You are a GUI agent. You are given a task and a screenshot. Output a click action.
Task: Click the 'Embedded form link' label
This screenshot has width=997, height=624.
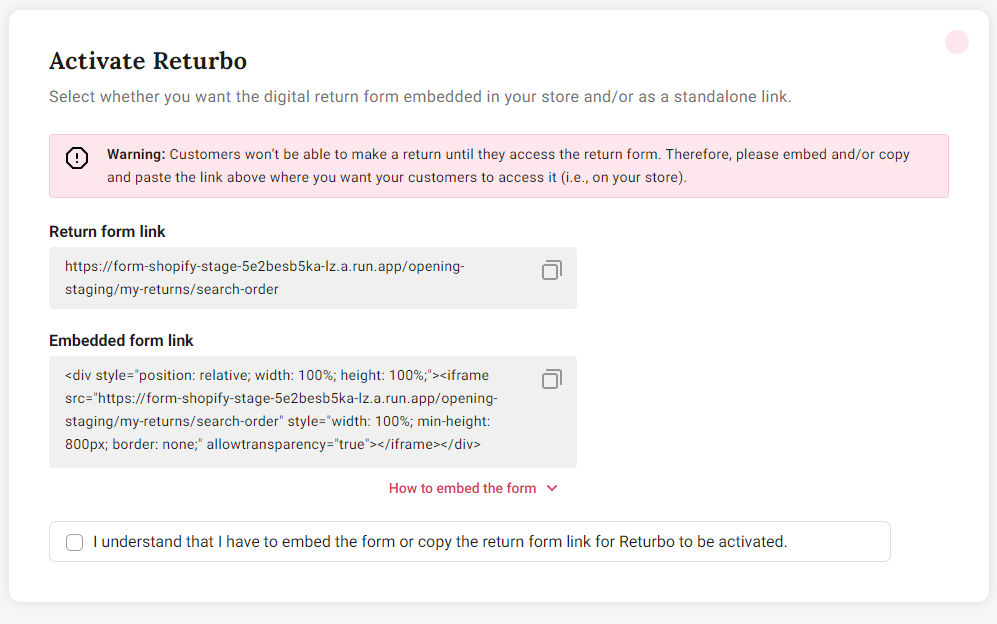[x=121, y=340]
